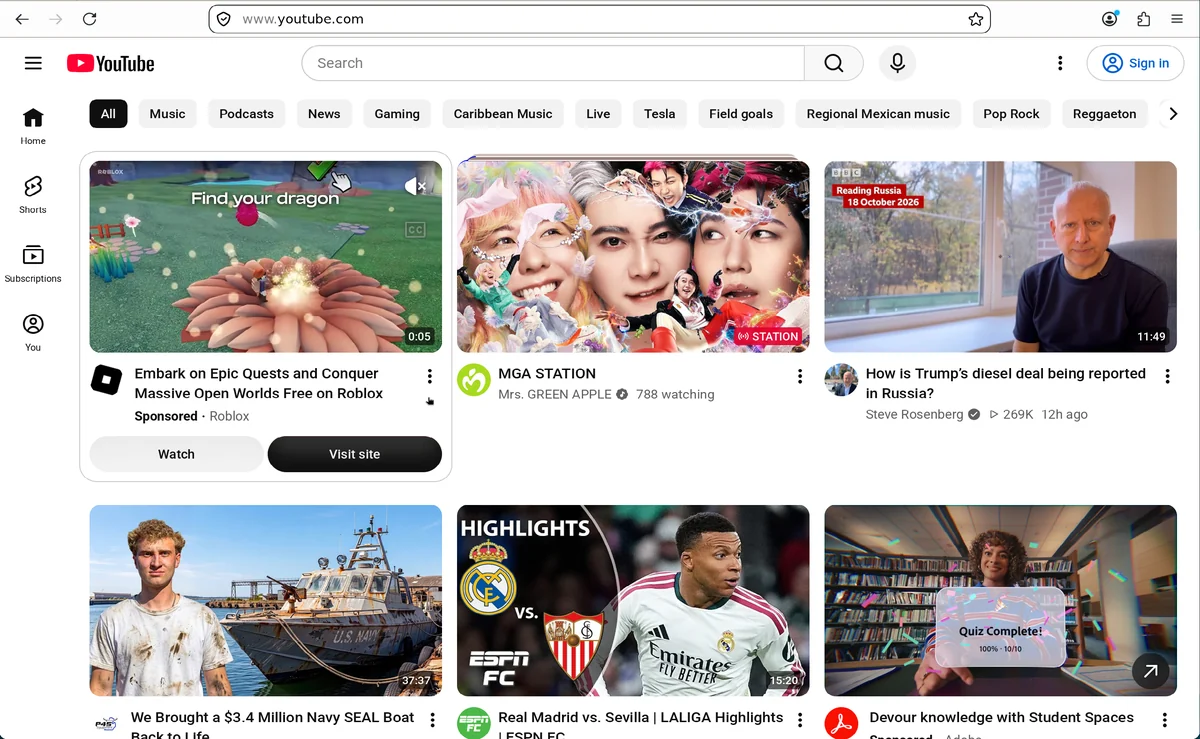Click Visit site on Roblox ad
The height and width of the screenshot is (739, 1200).
(x=355, y=454)
